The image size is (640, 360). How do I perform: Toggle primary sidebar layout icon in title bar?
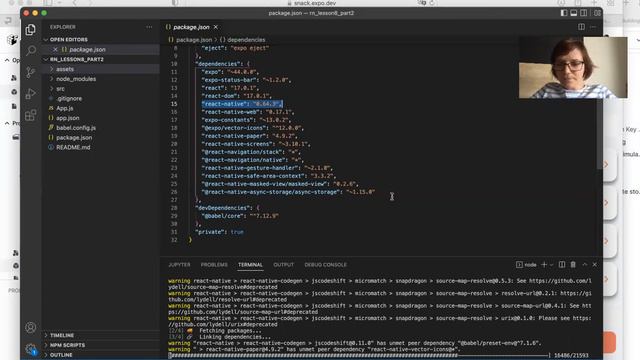point(564,13)
